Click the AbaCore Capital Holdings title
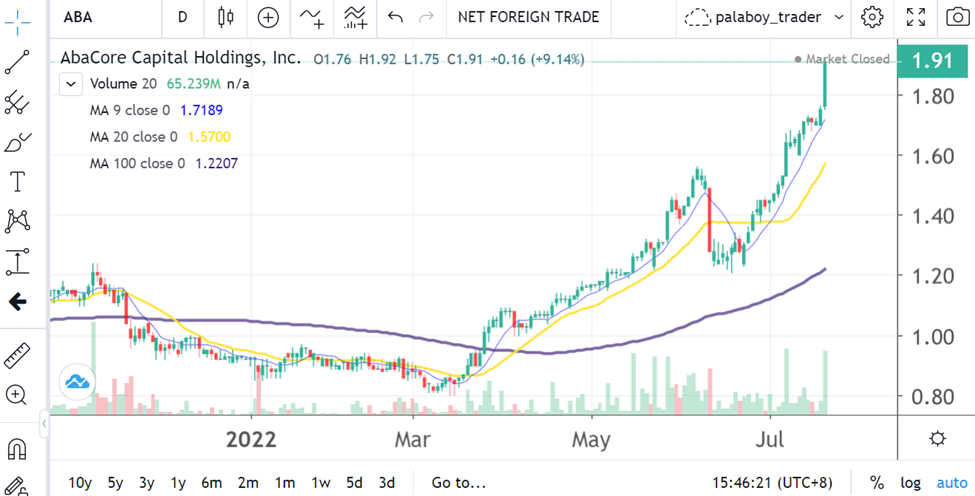This screenshot has height=496, width=975. [180, 58]
